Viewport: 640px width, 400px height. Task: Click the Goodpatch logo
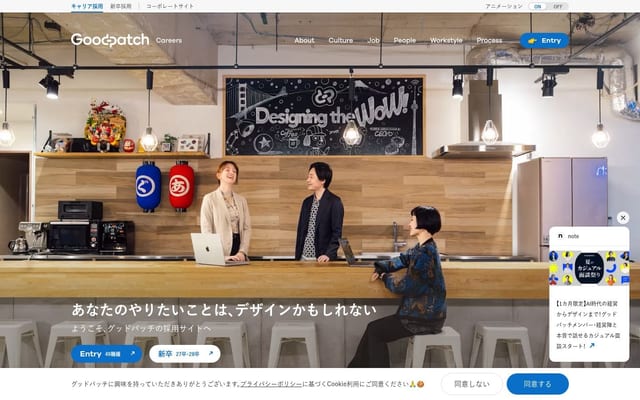(110, 40)
